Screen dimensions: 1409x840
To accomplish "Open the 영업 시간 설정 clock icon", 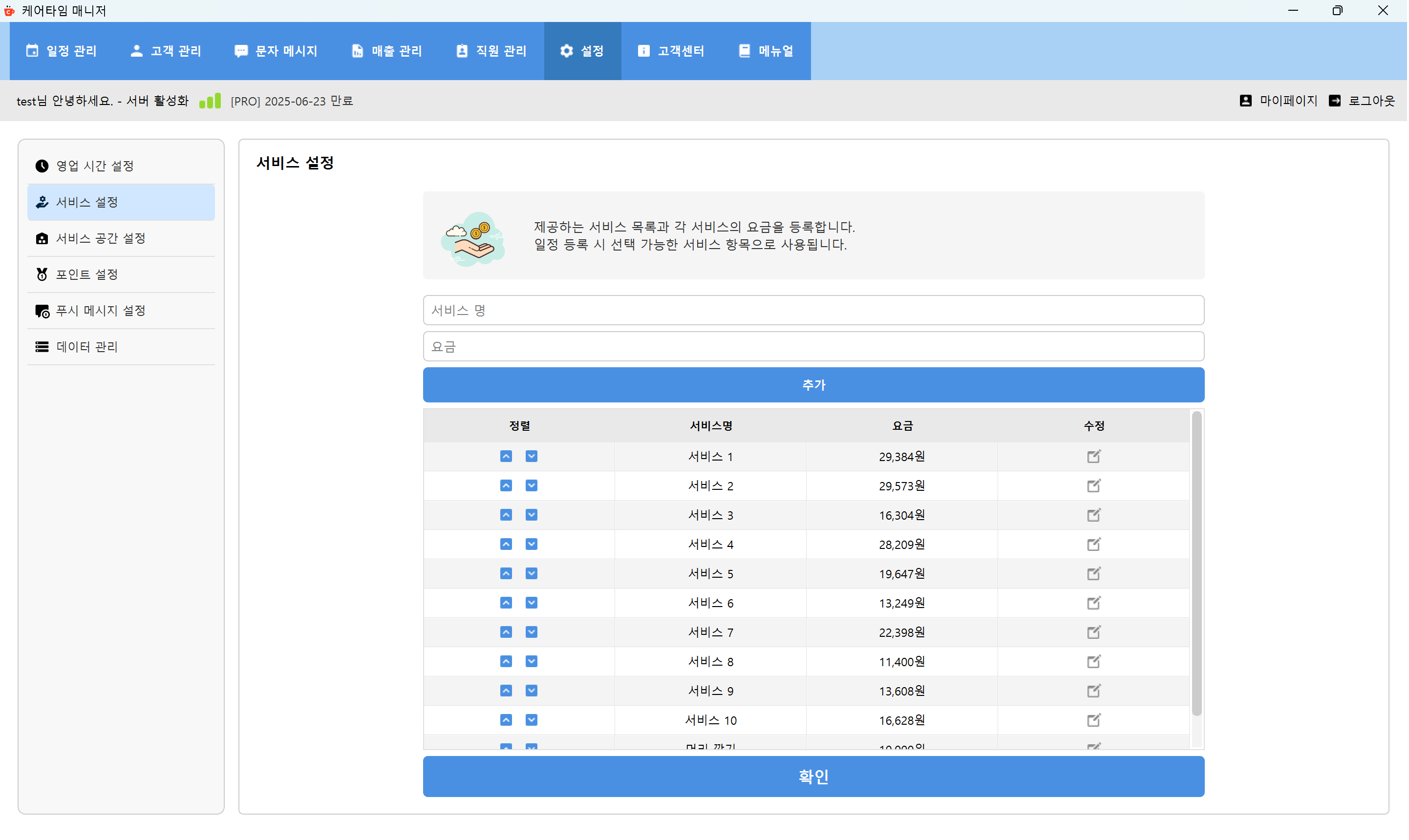I will pos(43,165).
